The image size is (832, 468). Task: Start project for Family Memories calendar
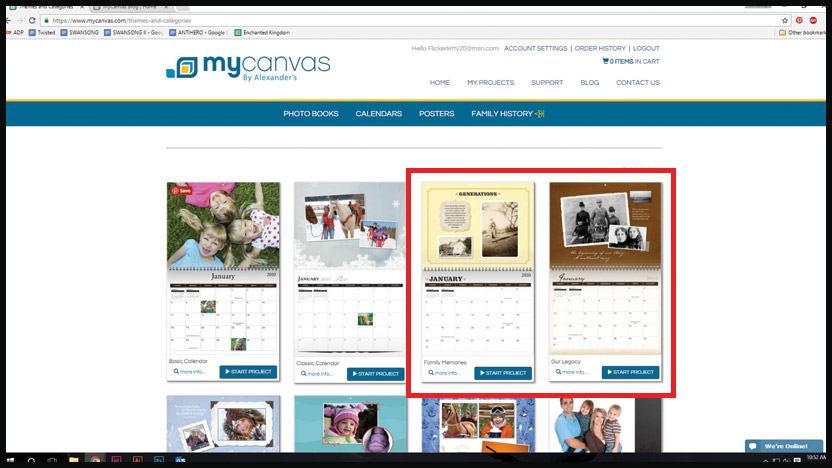[x=503, y=373]
